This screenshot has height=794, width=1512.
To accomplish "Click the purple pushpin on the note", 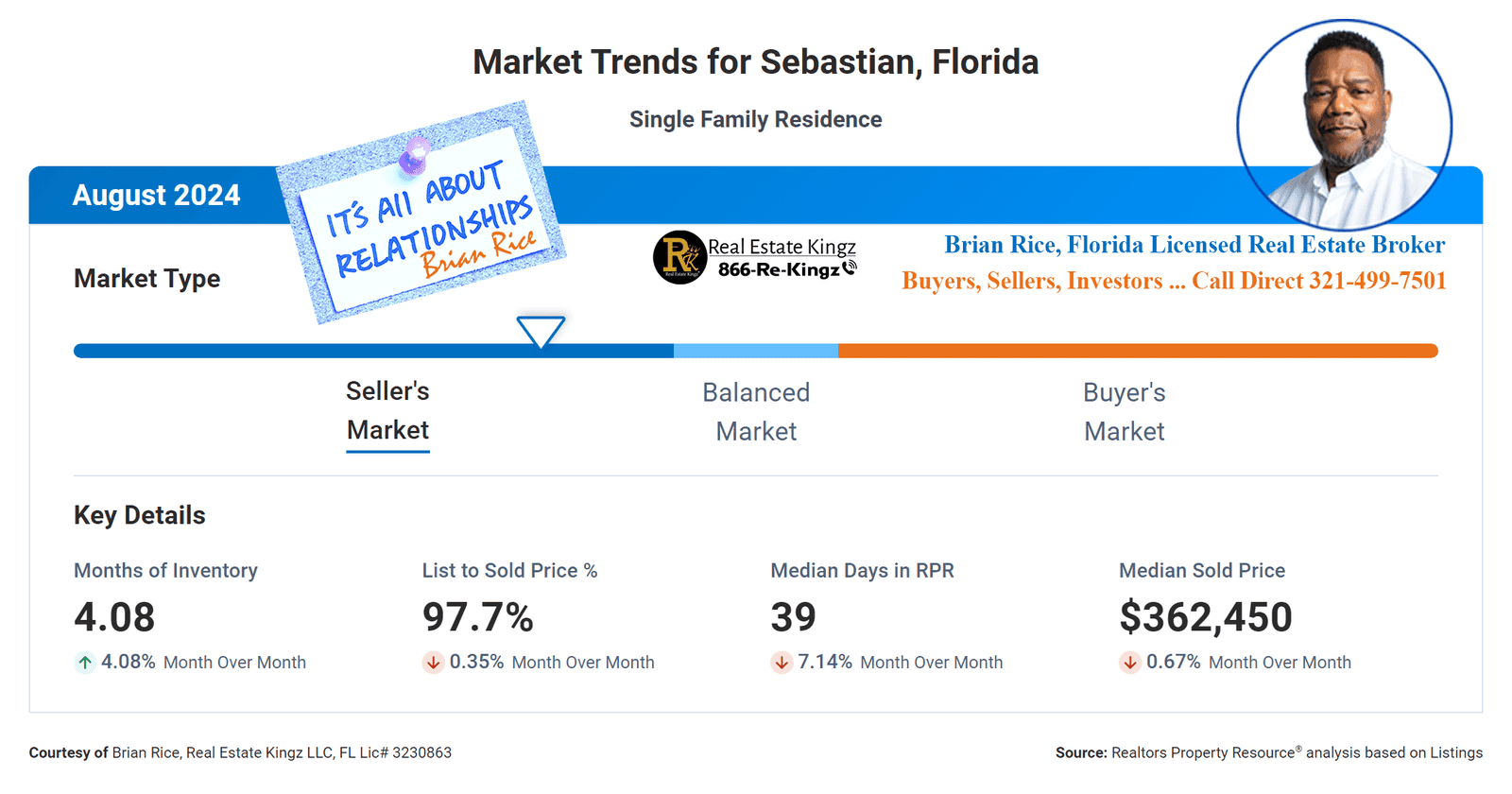I will point(414,156).
